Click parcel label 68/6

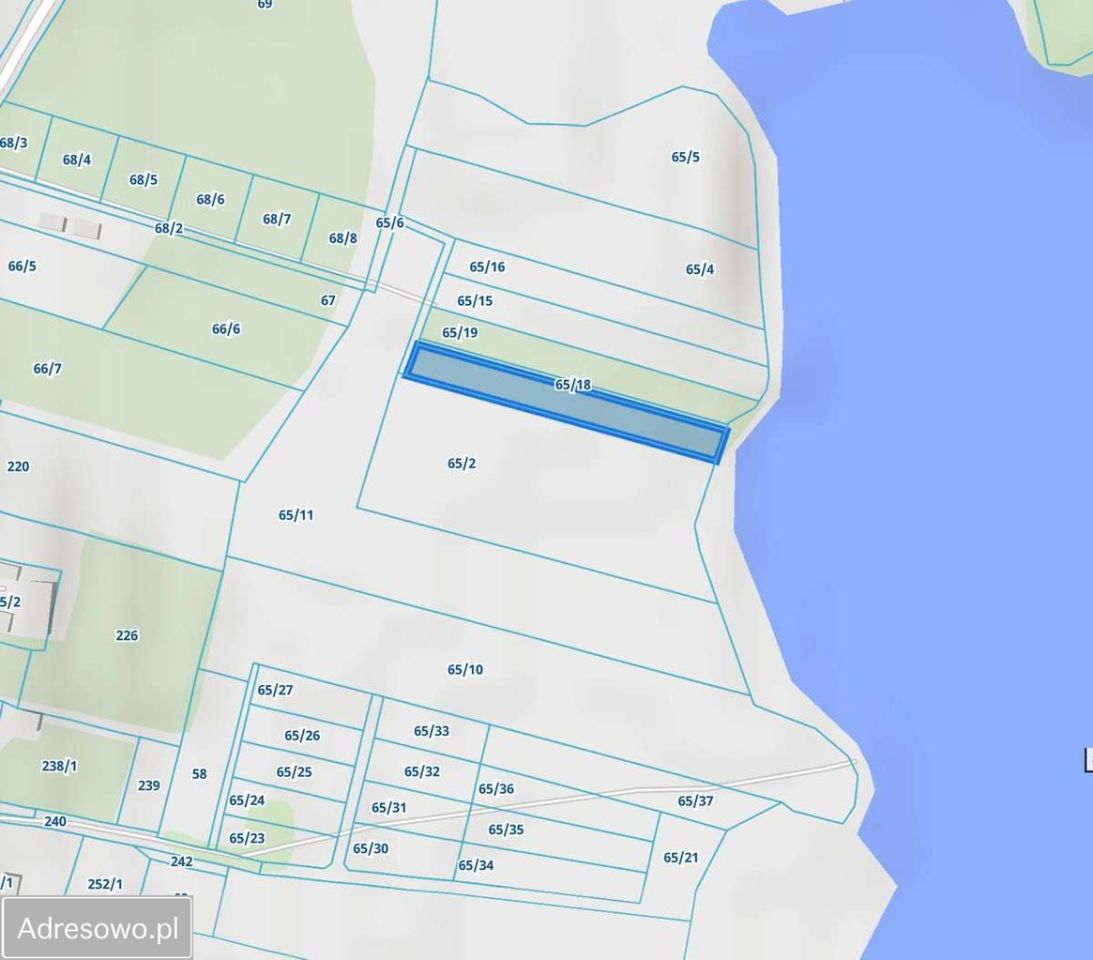(210, 199)
